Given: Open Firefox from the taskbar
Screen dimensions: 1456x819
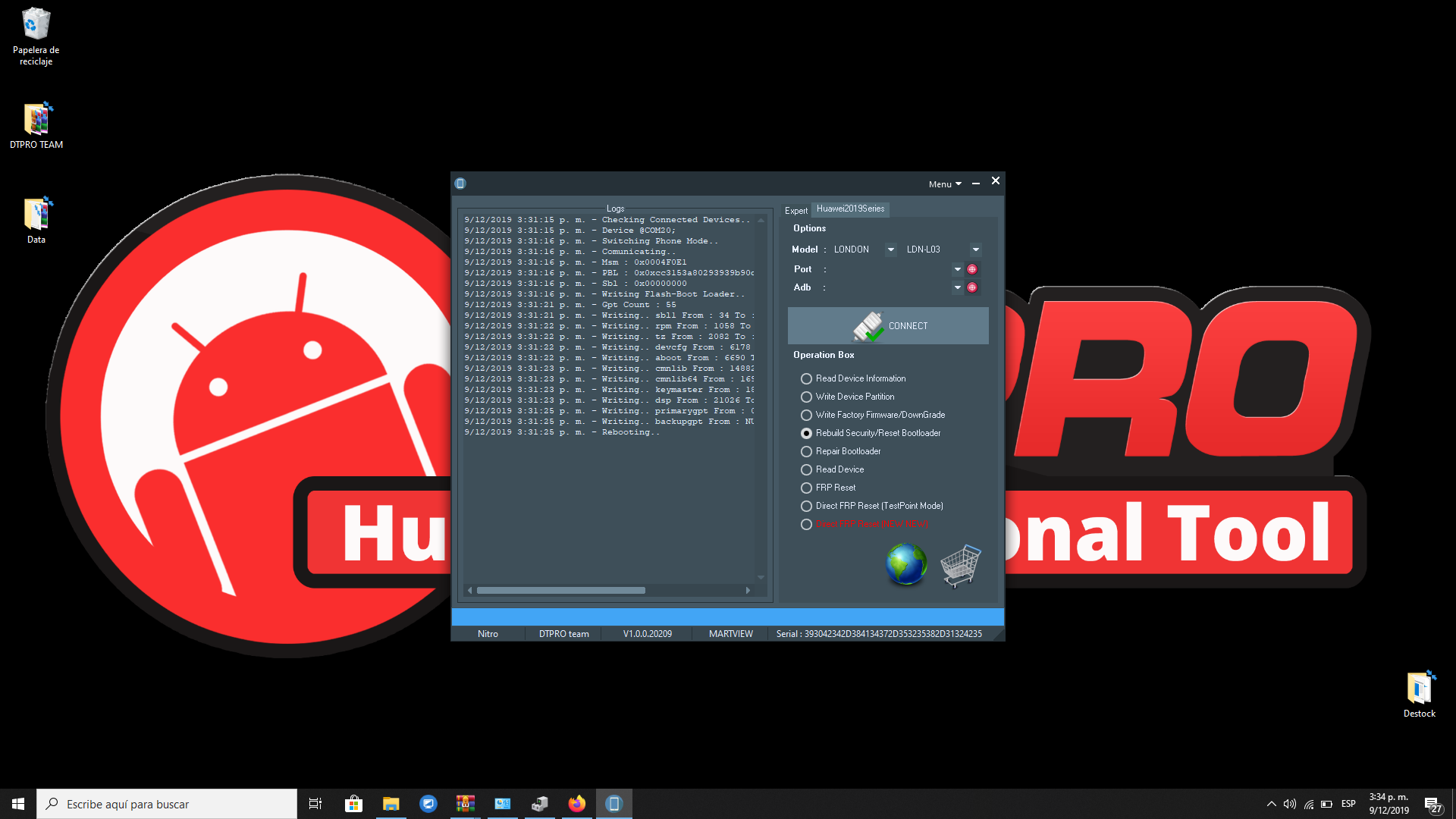Looking at the screenshot, I should click(577, 804).
